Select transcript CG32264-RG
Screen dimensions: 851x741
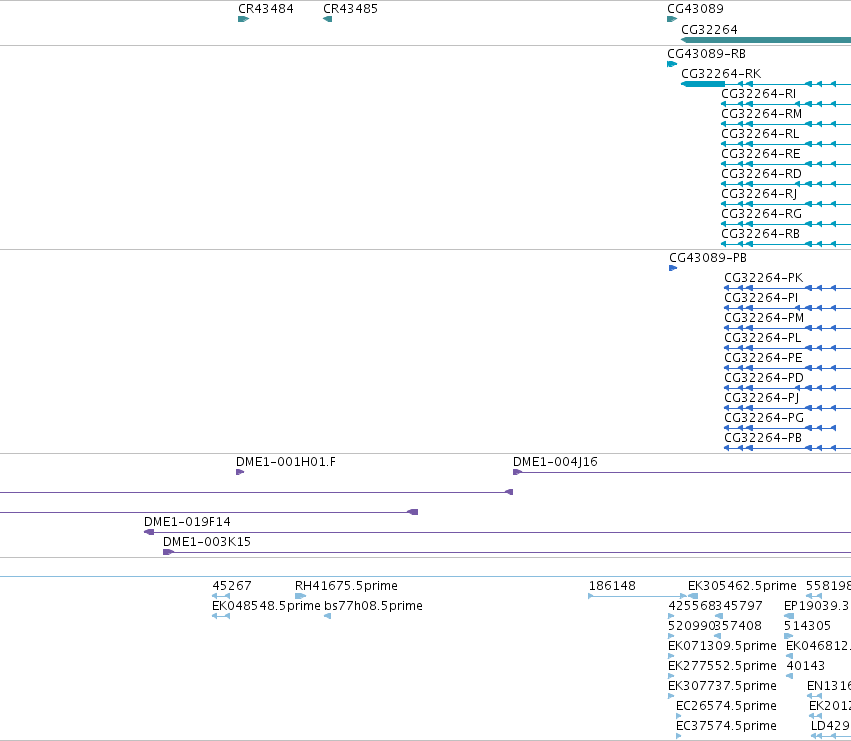(x=761, y=214)
